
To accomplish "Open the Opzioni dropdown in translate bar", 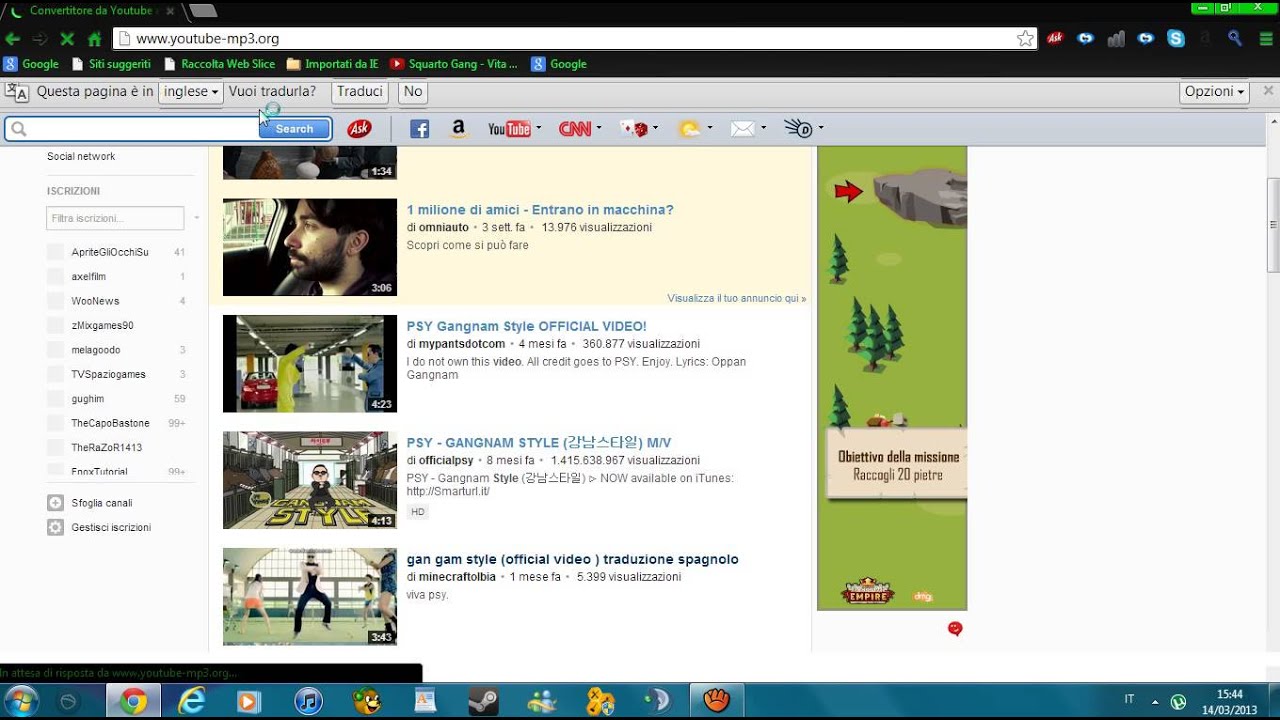I will [1214, 91].
